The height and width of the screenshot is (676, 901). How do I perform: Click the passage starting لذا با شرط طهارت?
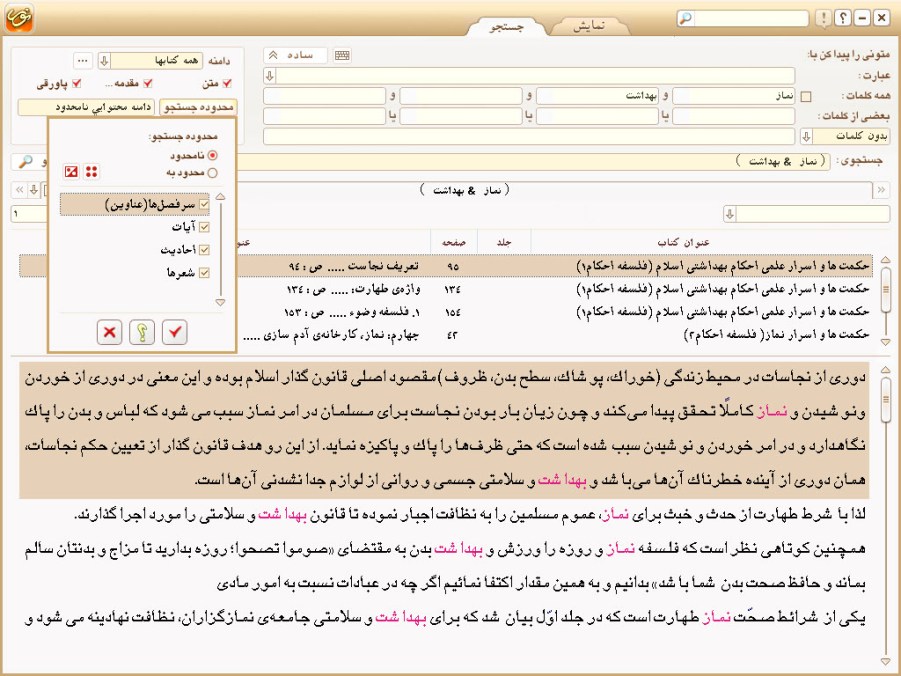click(469, 514)
